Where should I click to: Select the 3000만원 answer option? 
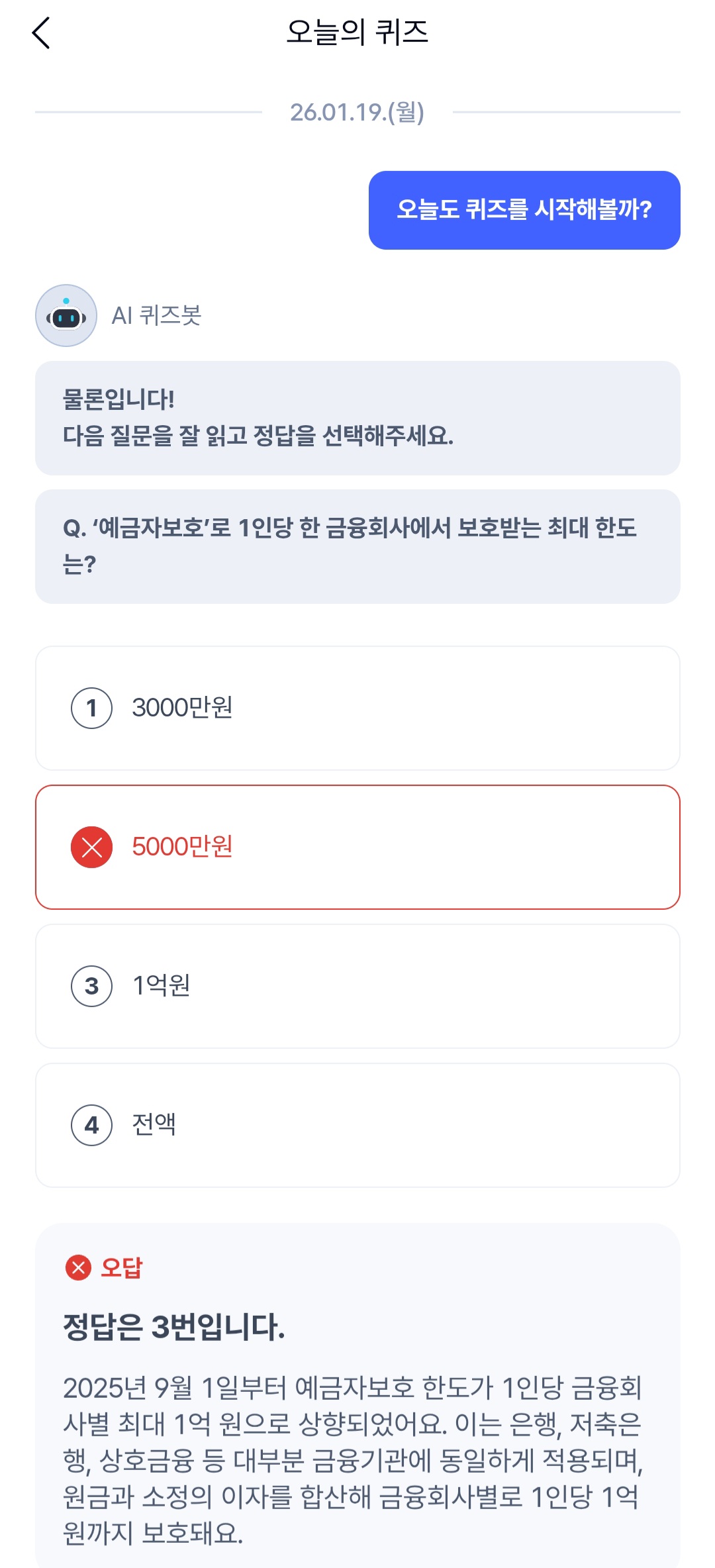(x=358, y=708)
